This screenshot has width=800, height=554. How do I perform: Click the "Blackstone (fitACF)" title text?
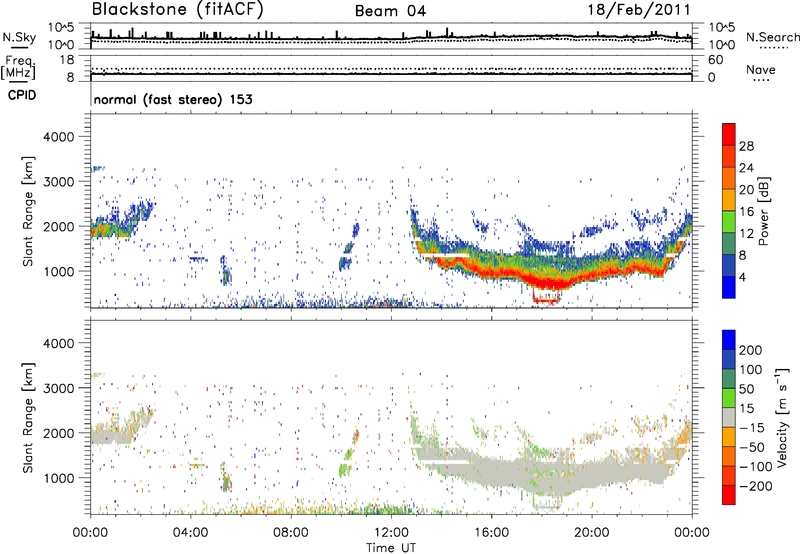pos(178,10)
